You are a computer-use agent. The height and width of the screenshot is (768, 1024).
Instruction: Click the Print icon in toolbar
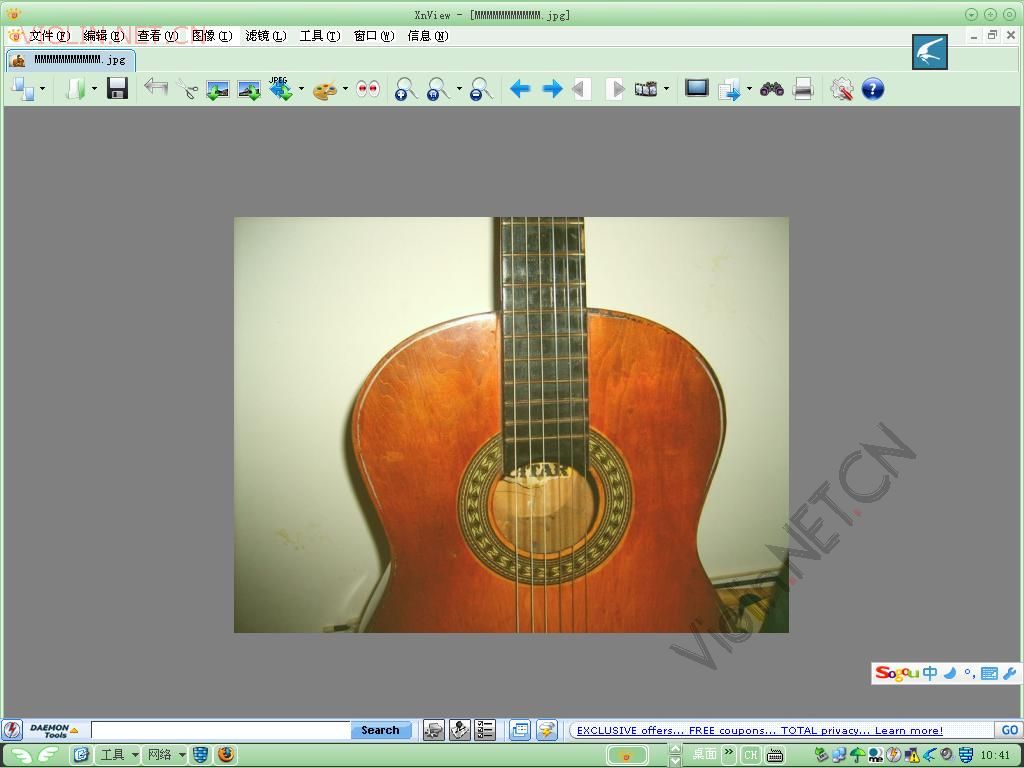(x=803, y=89)
